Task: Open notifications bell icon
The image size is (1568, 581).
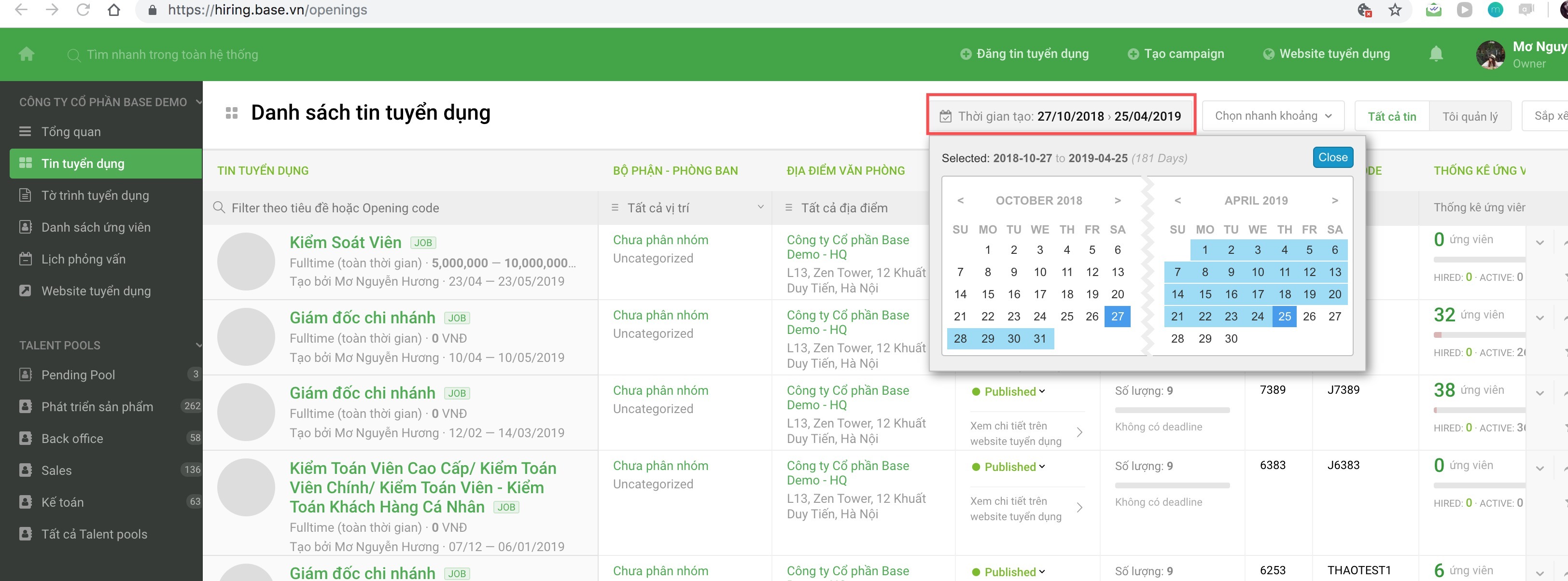Action: click(x=1436, y=54)
